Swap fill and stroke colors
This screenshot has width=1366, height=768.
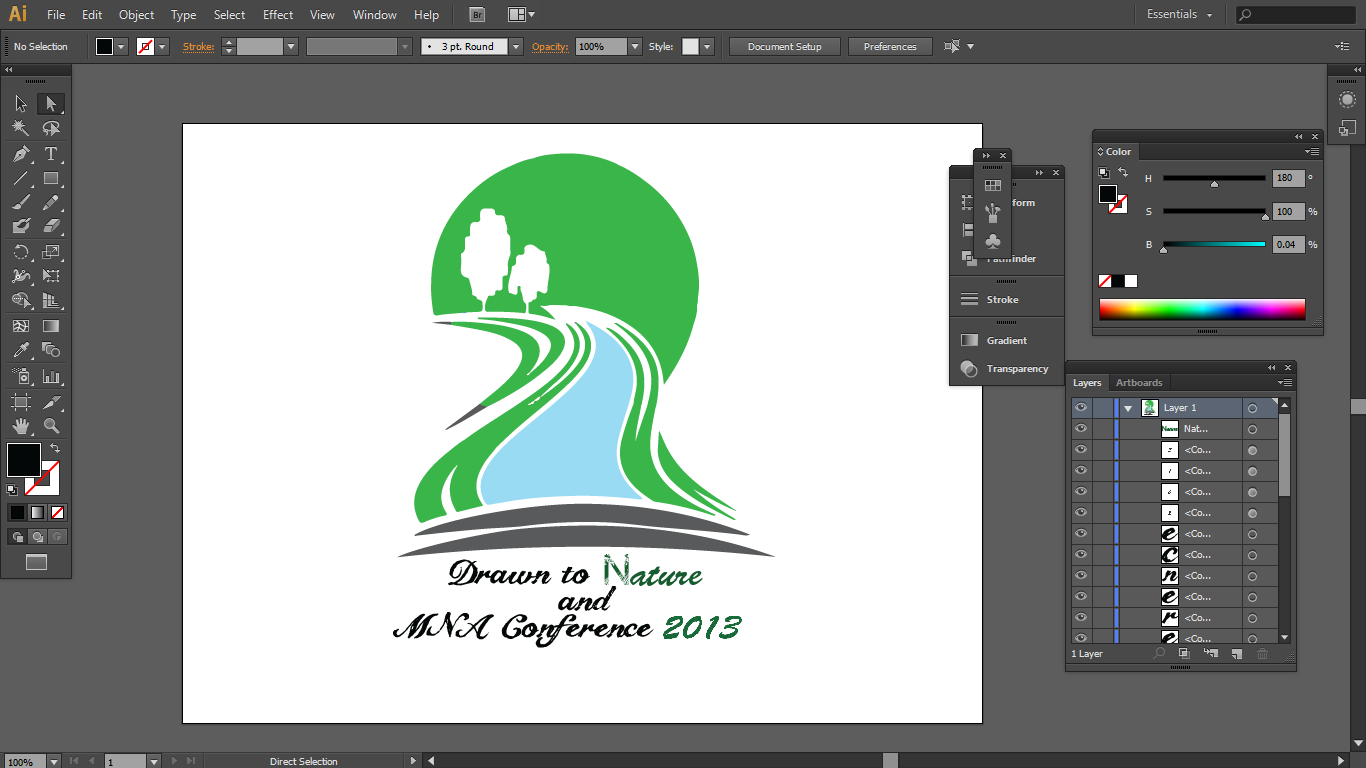[55, 448]
